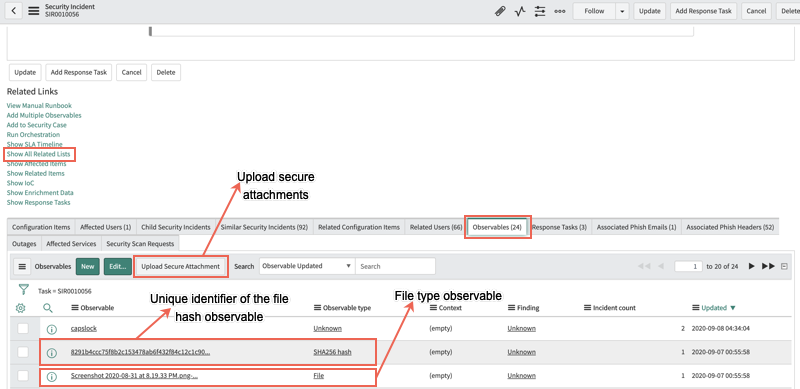Open the Observable column menu icon
The height and width of the screenshot is (389, 800).
74,308
